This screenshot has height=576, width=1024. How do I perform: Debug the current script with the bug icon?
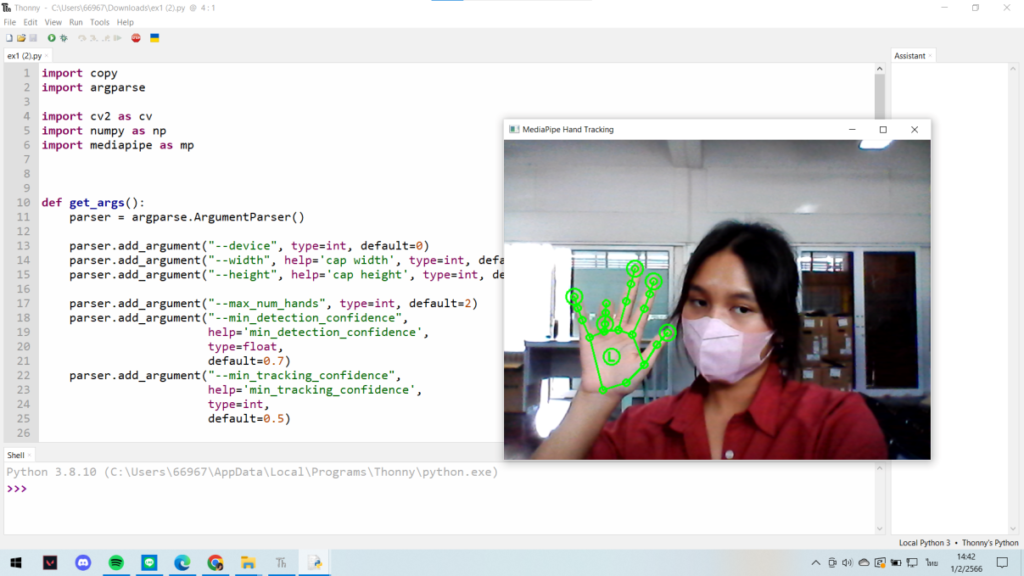pyautogui.click(x=63, y=38)
